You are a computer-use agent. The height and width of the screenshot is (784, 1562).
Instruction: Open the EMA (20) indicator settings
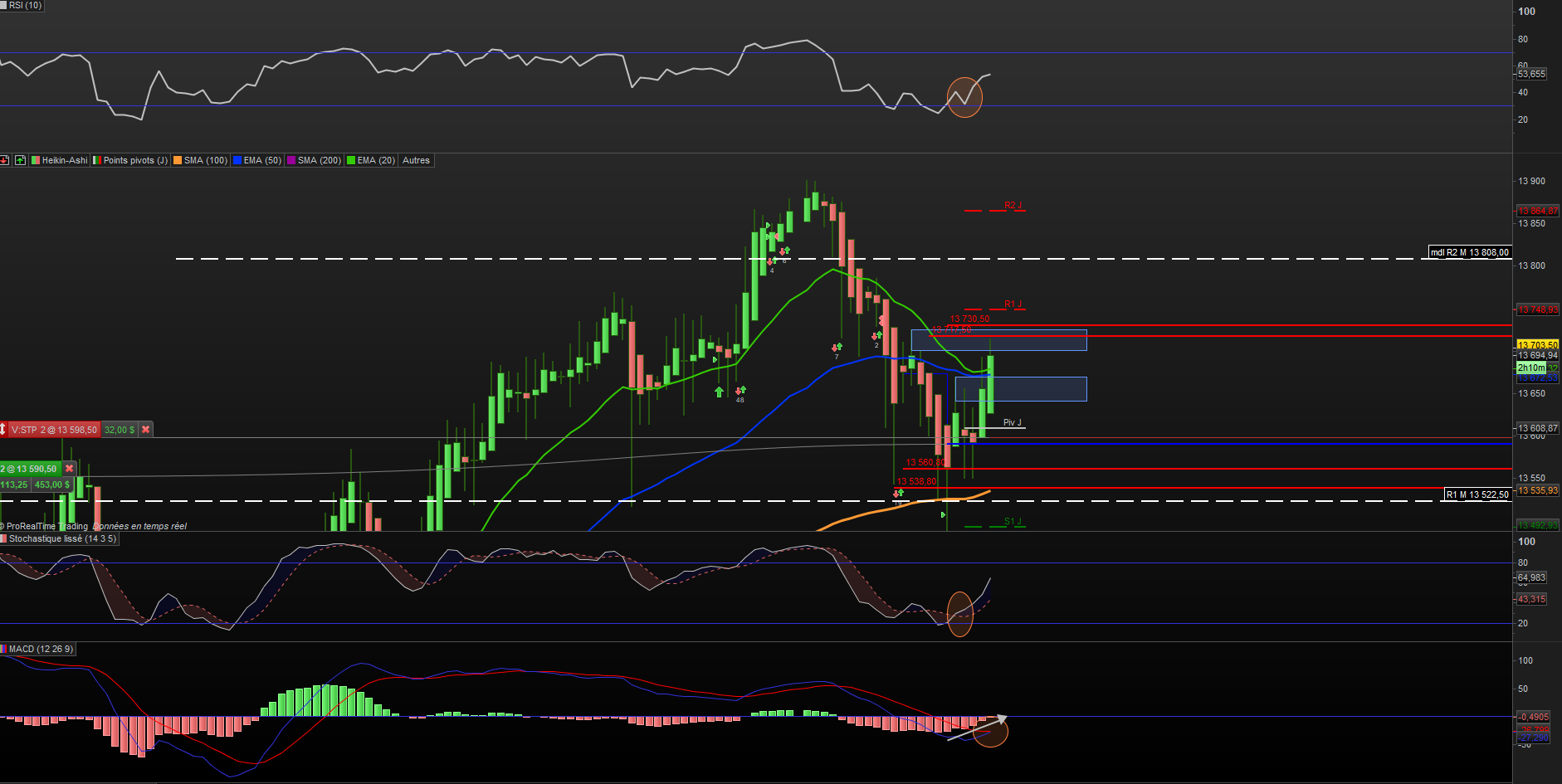tap(371, 160)
